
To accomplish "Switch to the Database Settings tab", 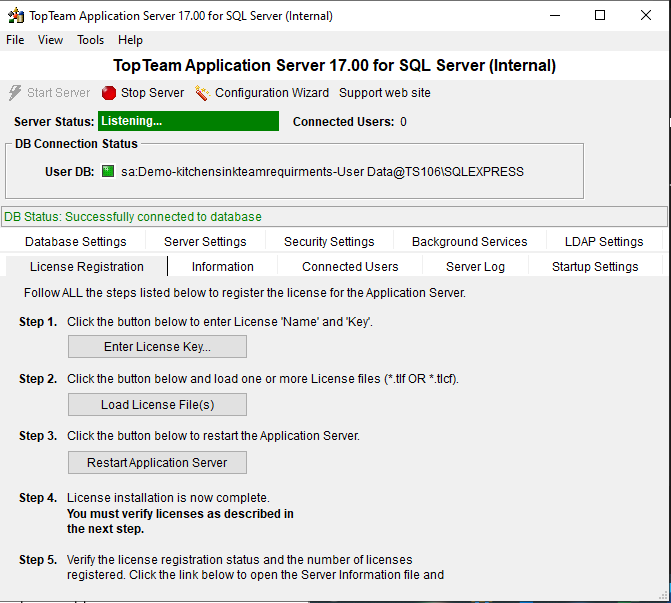I will click(x=76, y=241).
